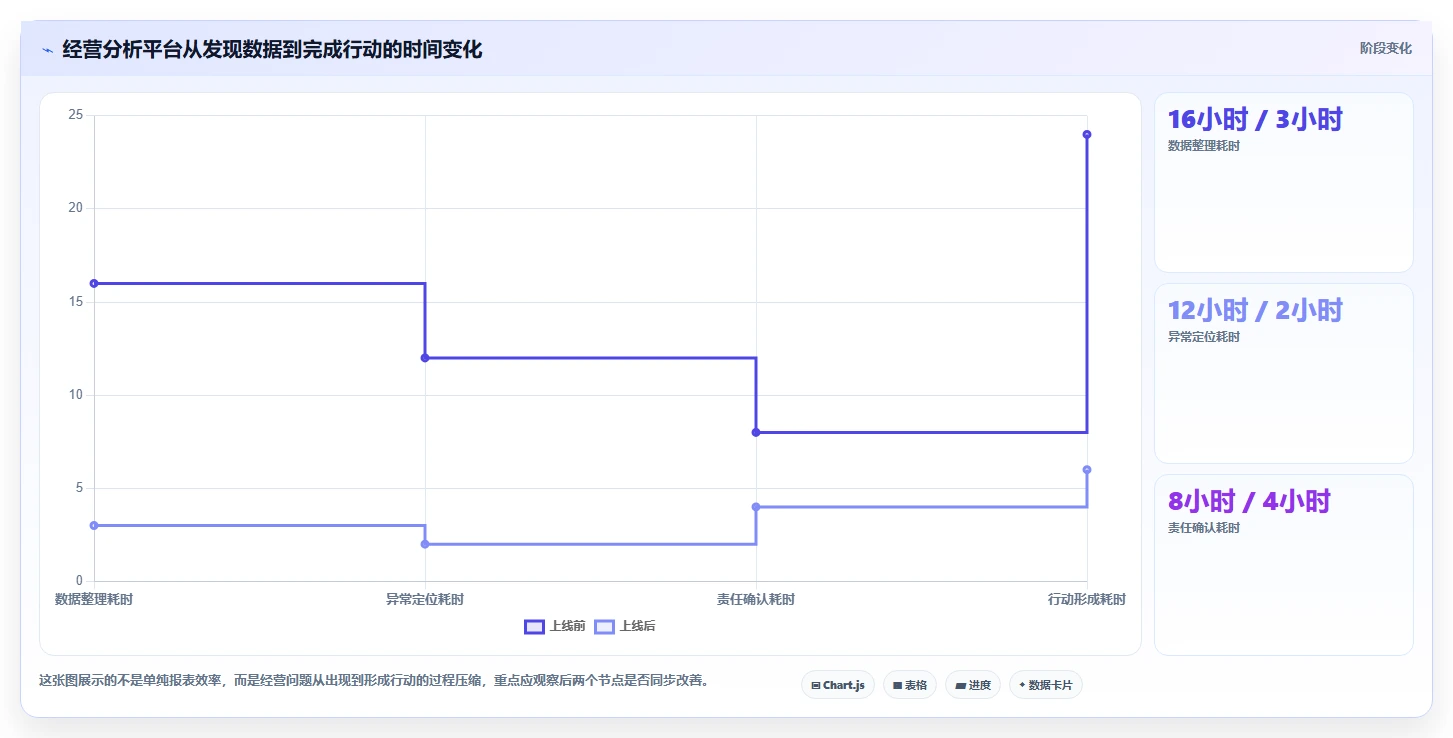Click the y-axis value 10

pos(75,395)
